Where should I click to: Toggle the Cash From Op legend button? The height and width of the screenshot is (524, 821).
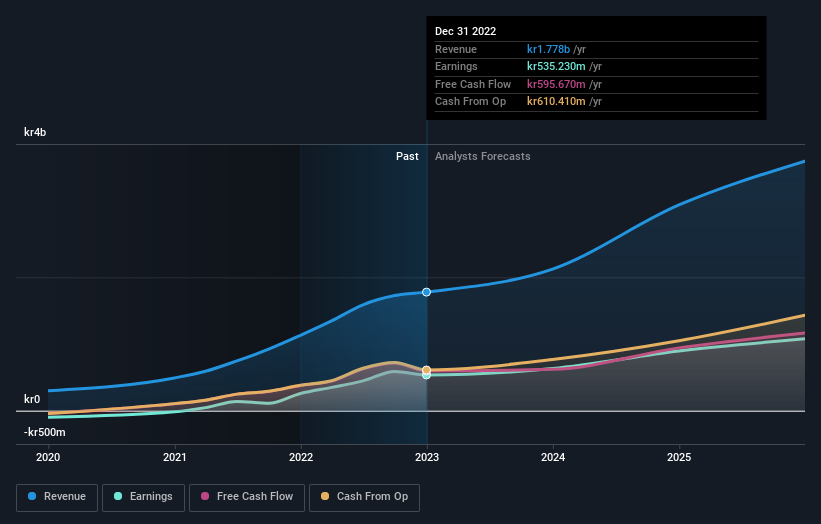pyautogui.click(x=364, y=497)
